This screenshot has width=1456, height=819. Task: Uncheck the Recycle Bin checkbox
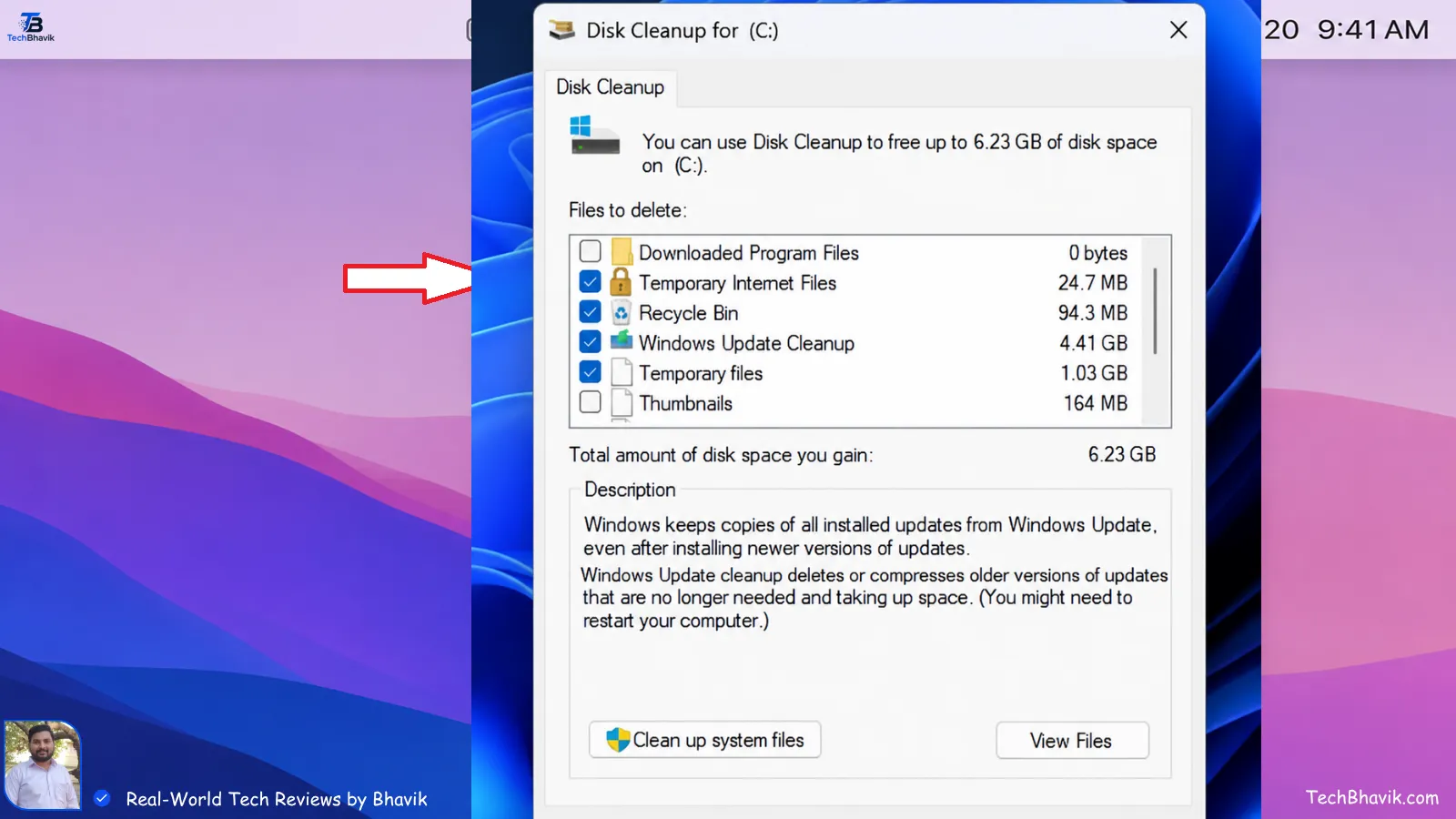(590, 312)
